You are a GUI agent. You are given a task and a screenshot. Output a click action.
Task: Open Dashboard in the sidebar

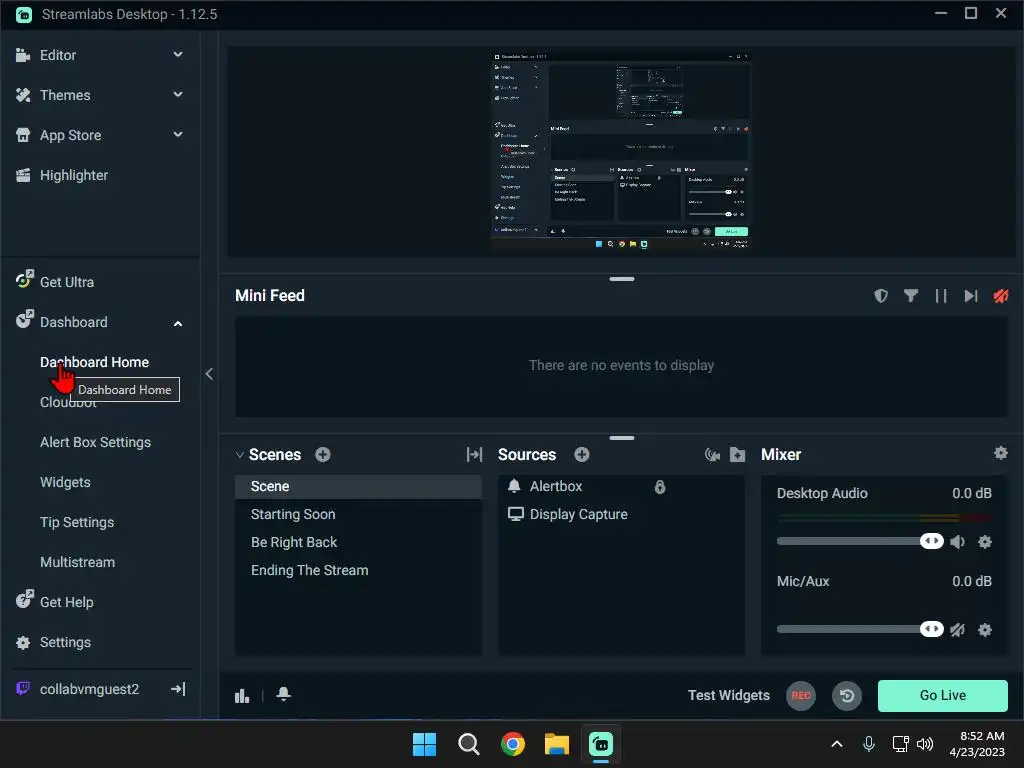point(73,322)
